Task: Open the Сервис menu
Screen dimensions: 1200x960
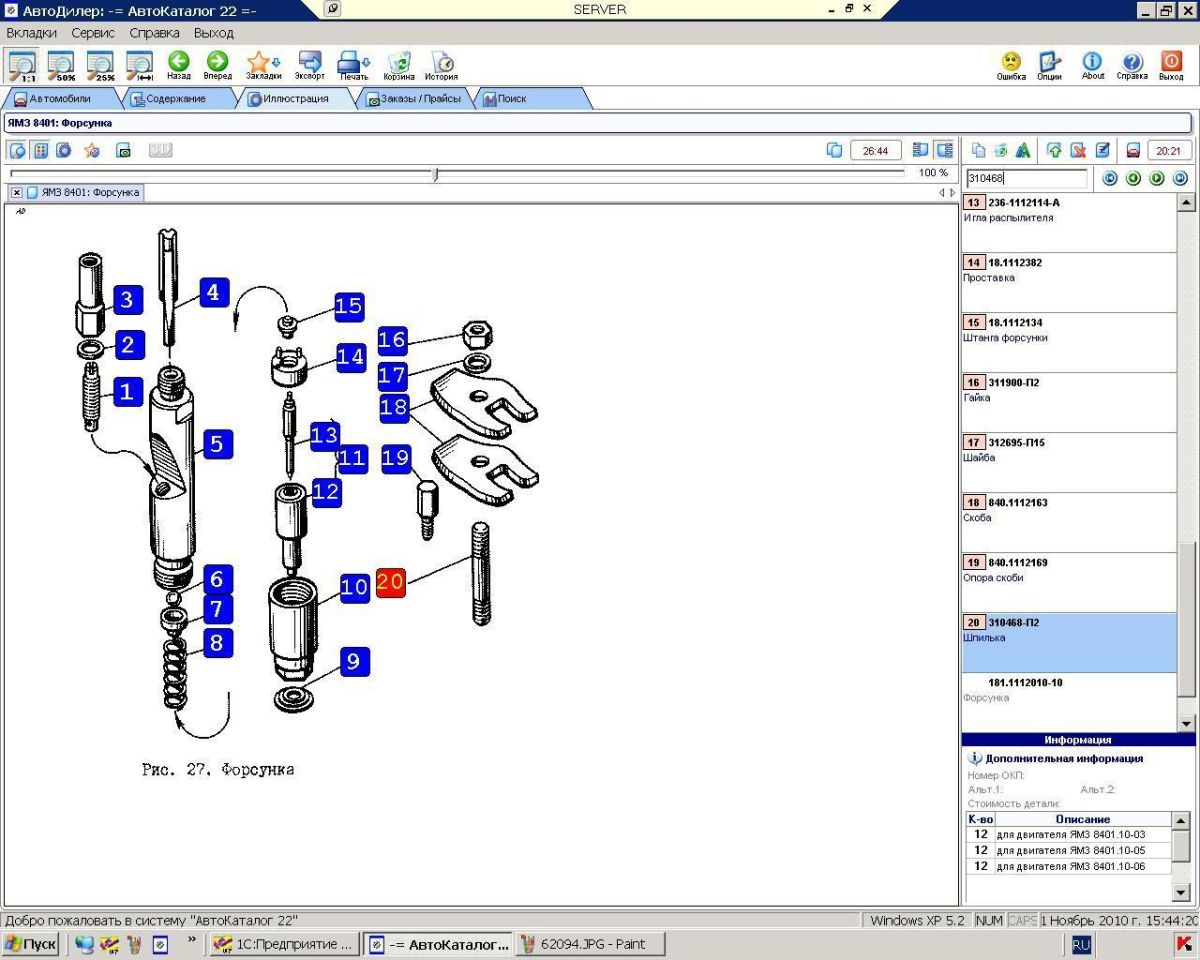Action: pos(93,33)
